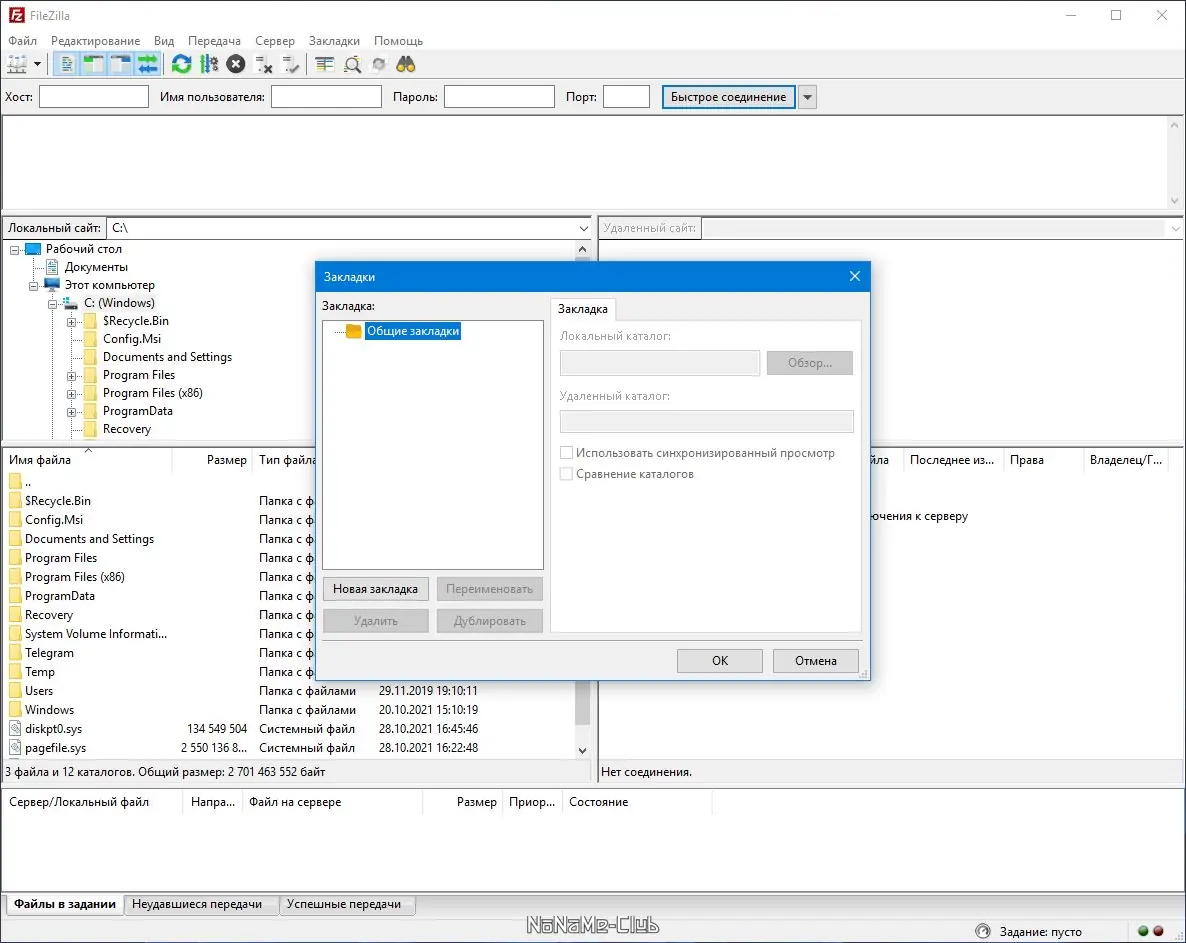
Task: Click up arrow of local tree scrollbar
Action: [582, 249]
